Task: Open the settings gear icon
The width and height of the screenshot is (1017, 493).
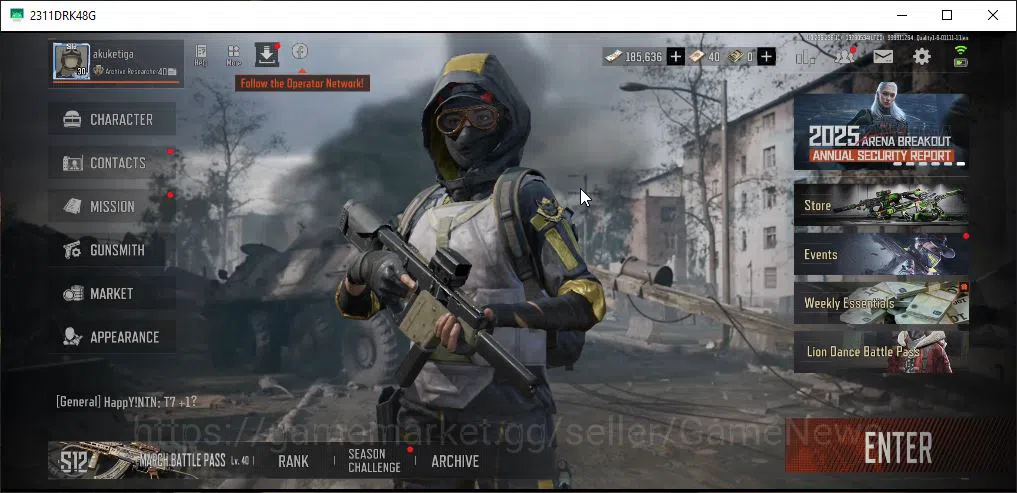Action: click(x=922, y=56)
